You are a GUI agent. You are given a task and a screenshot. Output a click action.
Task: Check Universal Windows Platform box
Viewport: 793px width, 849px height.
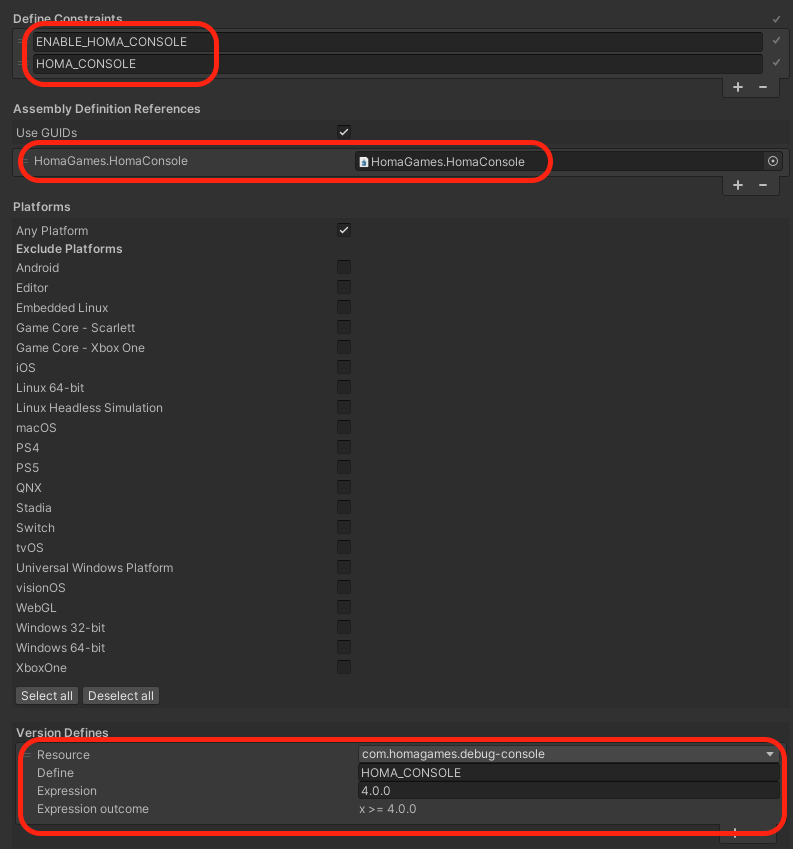coord(344,567)
